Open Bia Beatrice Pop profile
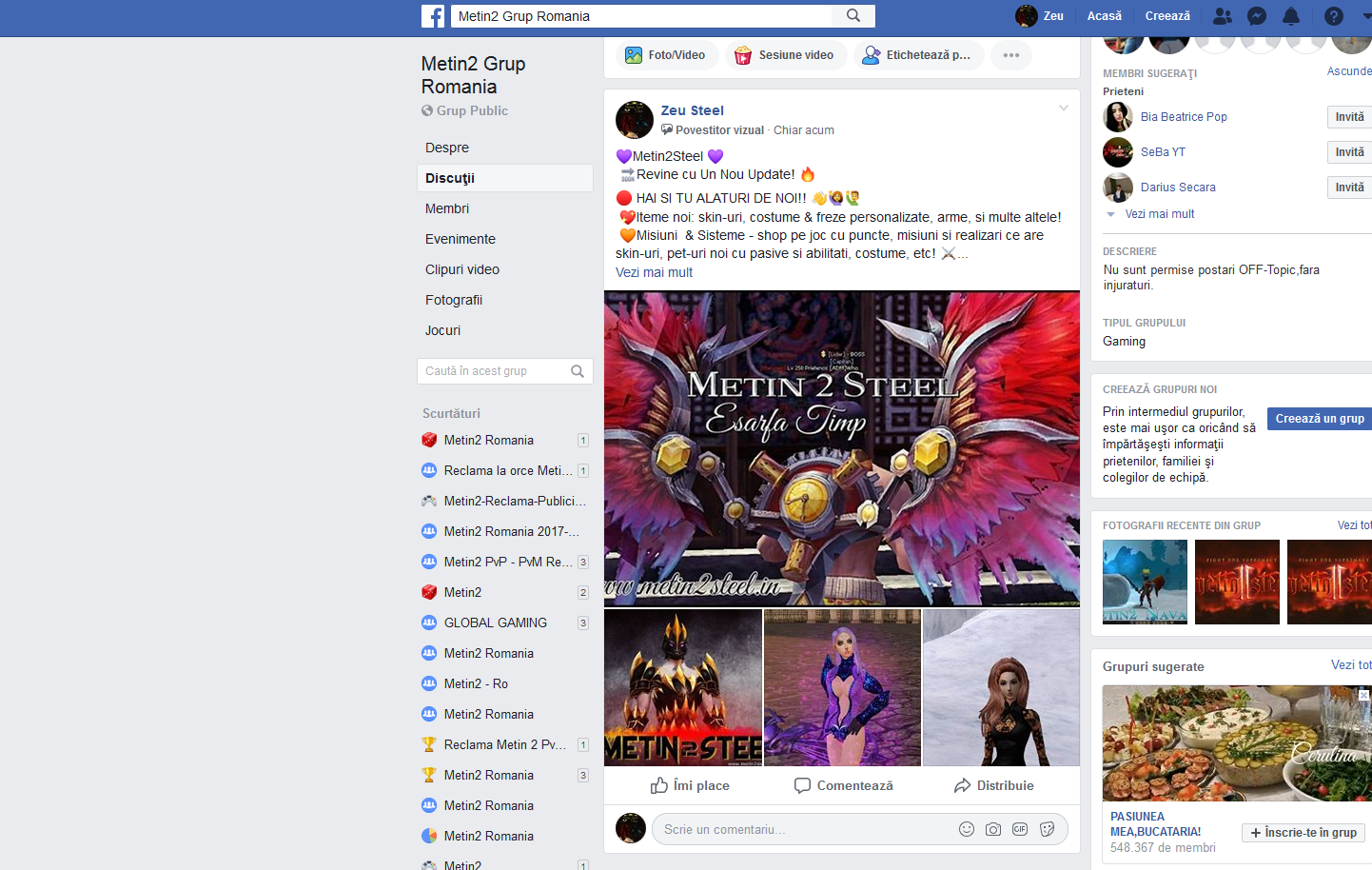Image resolution: width=1372 pixels, height=870 pixels. (x=1184, y=117)
